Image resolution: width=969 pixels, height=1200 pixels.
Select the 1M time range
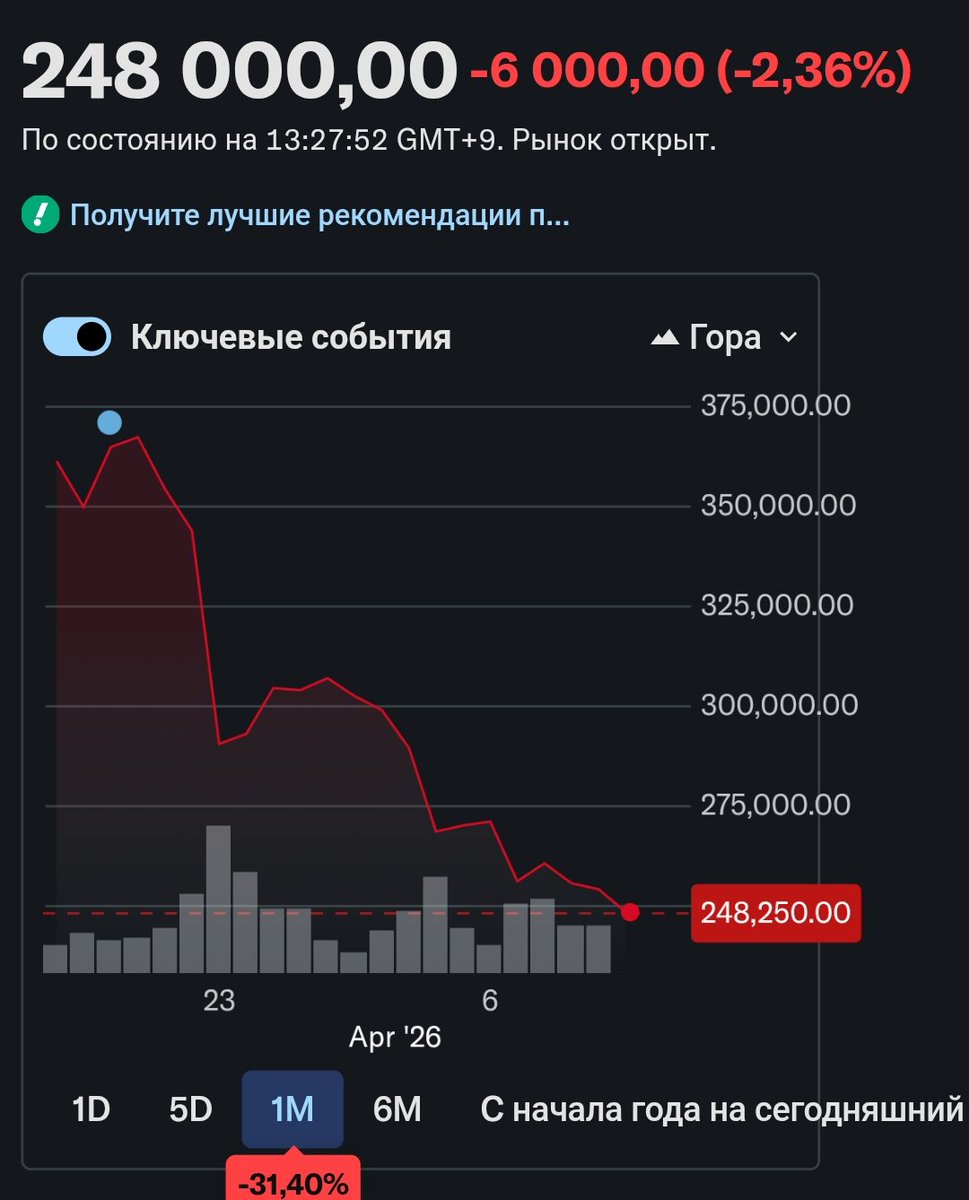293,1109
